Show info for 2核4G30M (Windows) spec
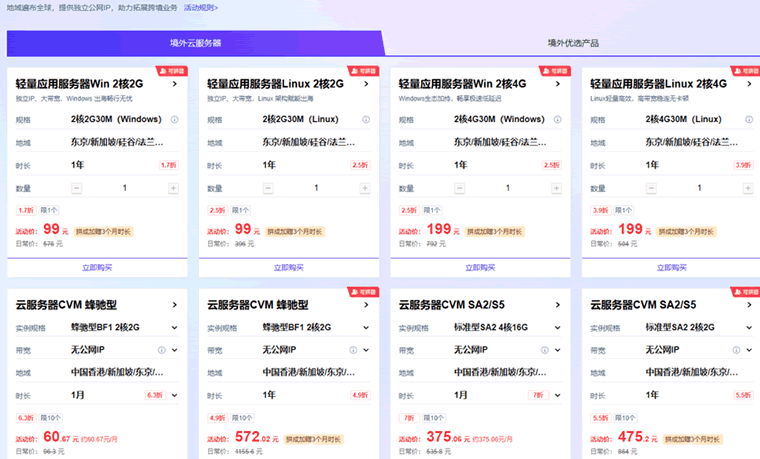This screenshot has height=459, width=760. point(557,119)
